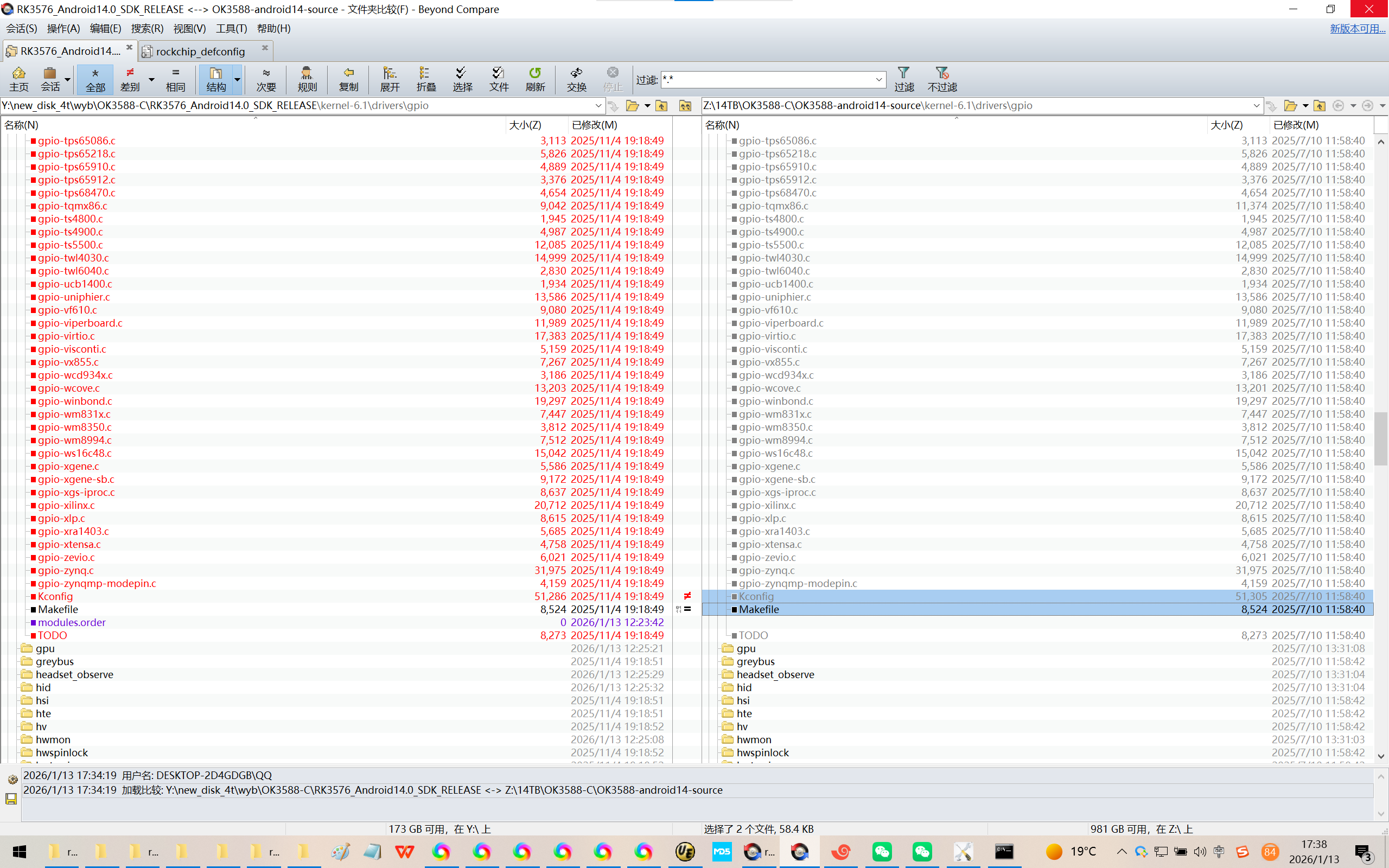
Task: Open the gpu folder in left pane
Action: 45,648
